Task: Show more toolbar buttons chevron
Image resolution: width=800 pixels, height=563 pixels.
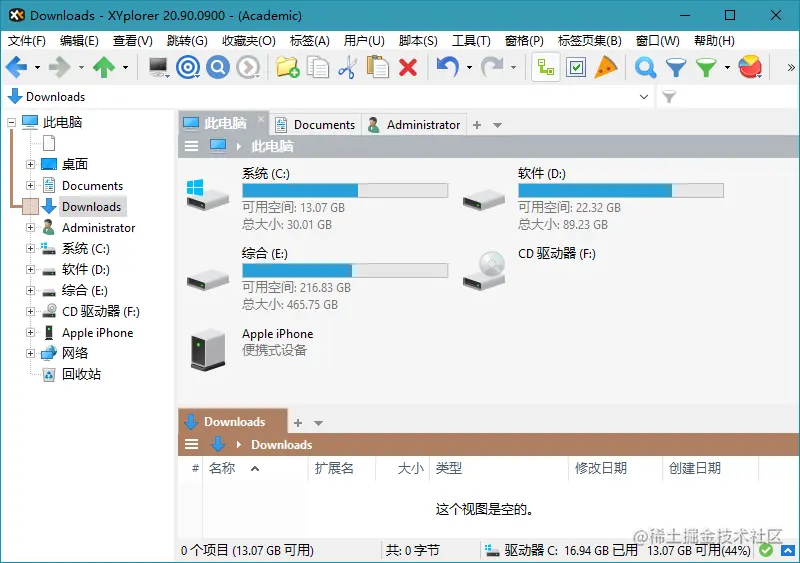Action: (790, 67)
